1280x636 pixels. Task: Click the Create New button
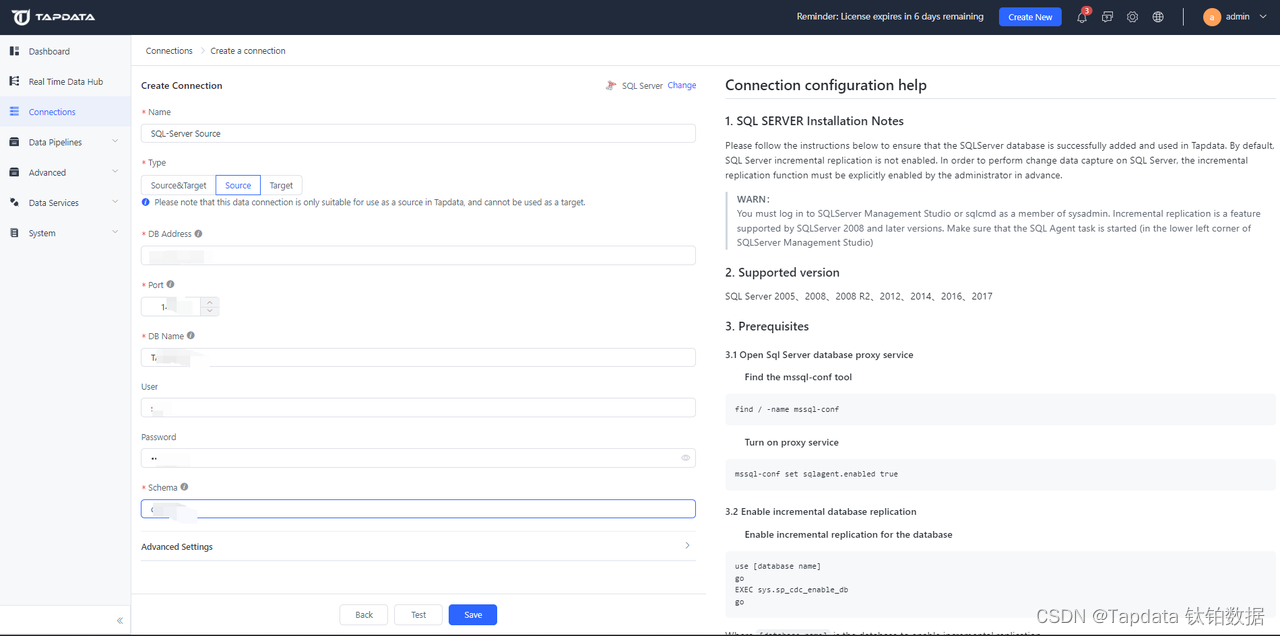pyautogui.click(x=1030, y=17)
